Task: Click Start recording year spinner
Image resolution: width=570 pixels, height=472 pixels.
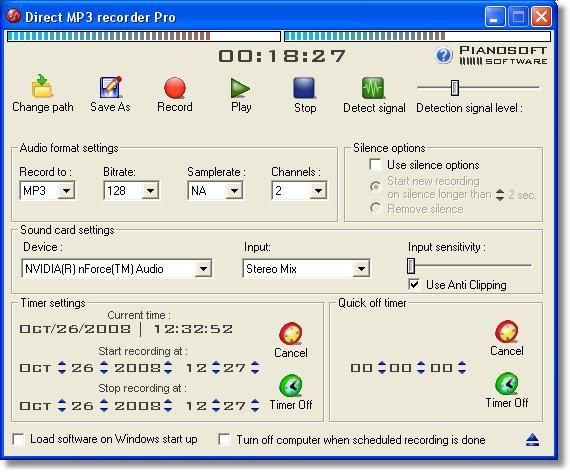Action: (x=168, y=368)
